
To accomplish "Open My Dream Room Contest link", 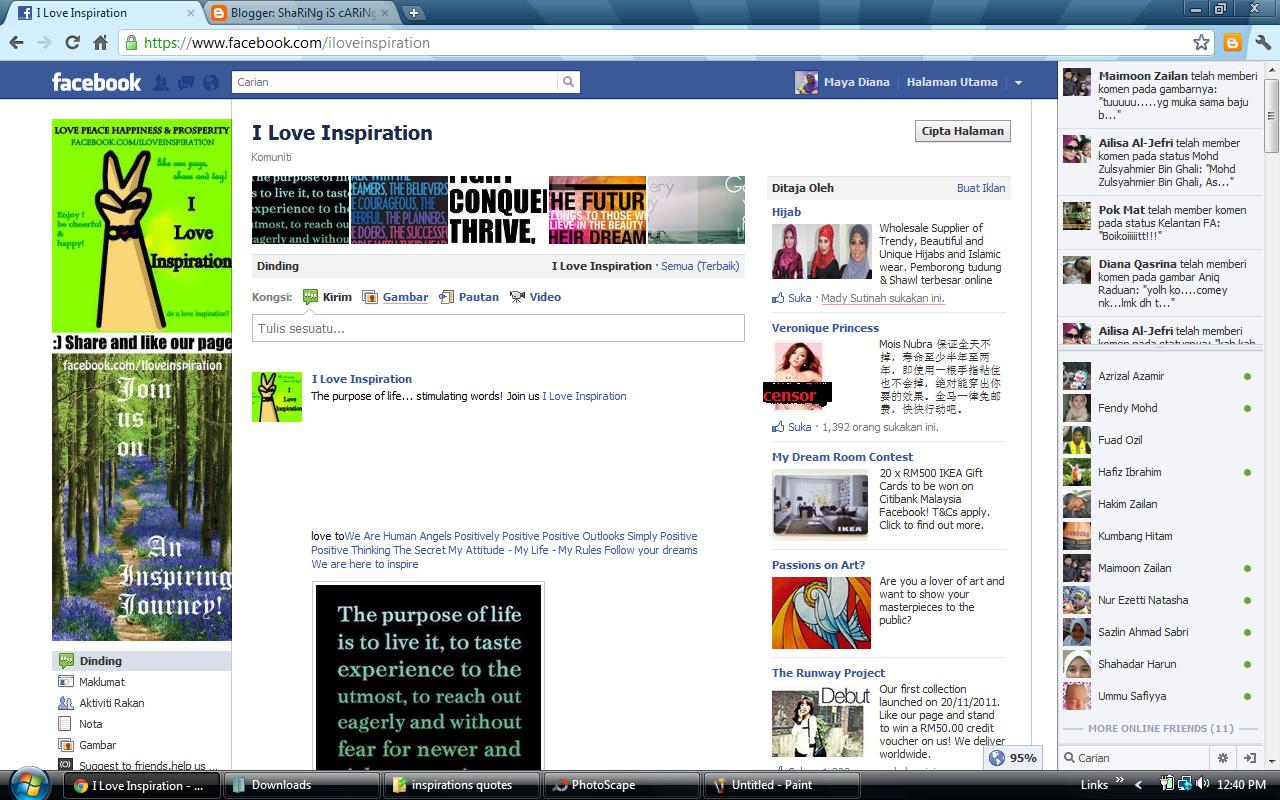I will coord(842,457).
